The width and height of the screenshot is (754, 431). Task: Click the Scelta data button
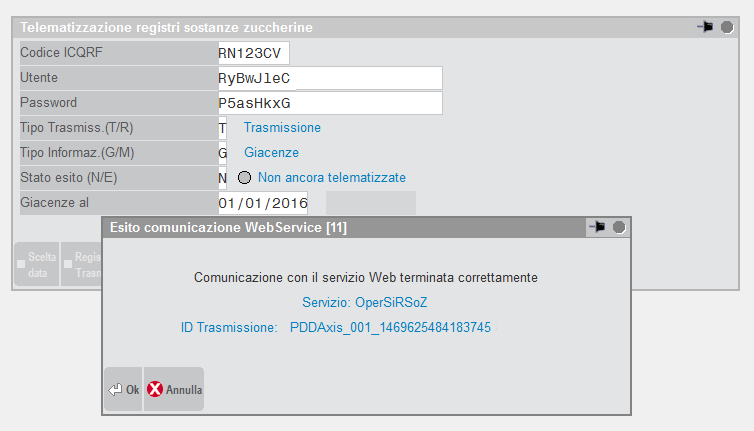point(37,264)
